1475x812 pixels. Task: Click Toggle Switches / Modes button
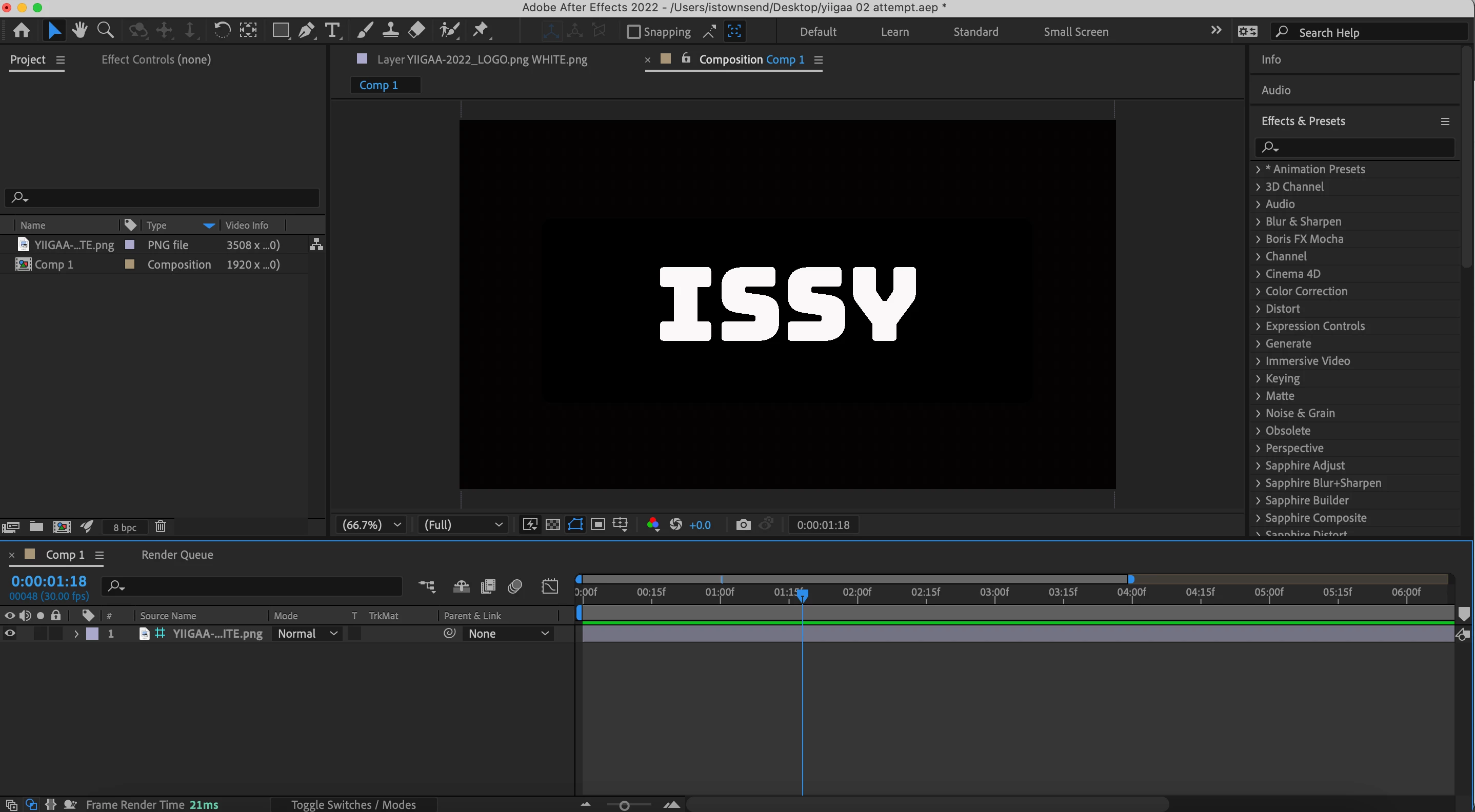(353, 804)
